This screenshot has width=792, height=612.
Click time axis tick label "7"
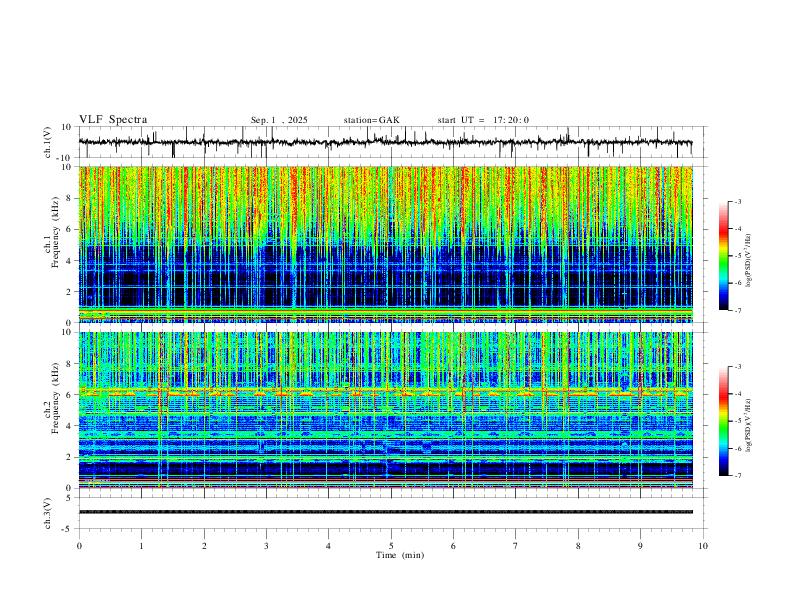point(516,546)
